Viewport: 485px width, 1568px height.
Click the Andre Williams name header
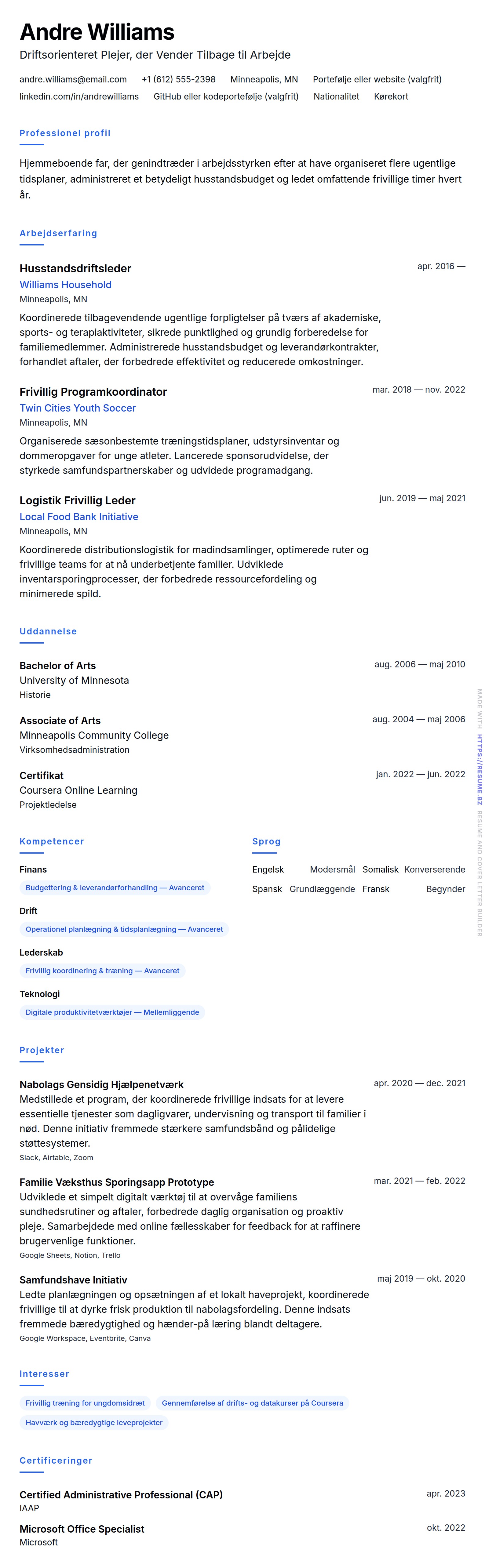point(97,32)
